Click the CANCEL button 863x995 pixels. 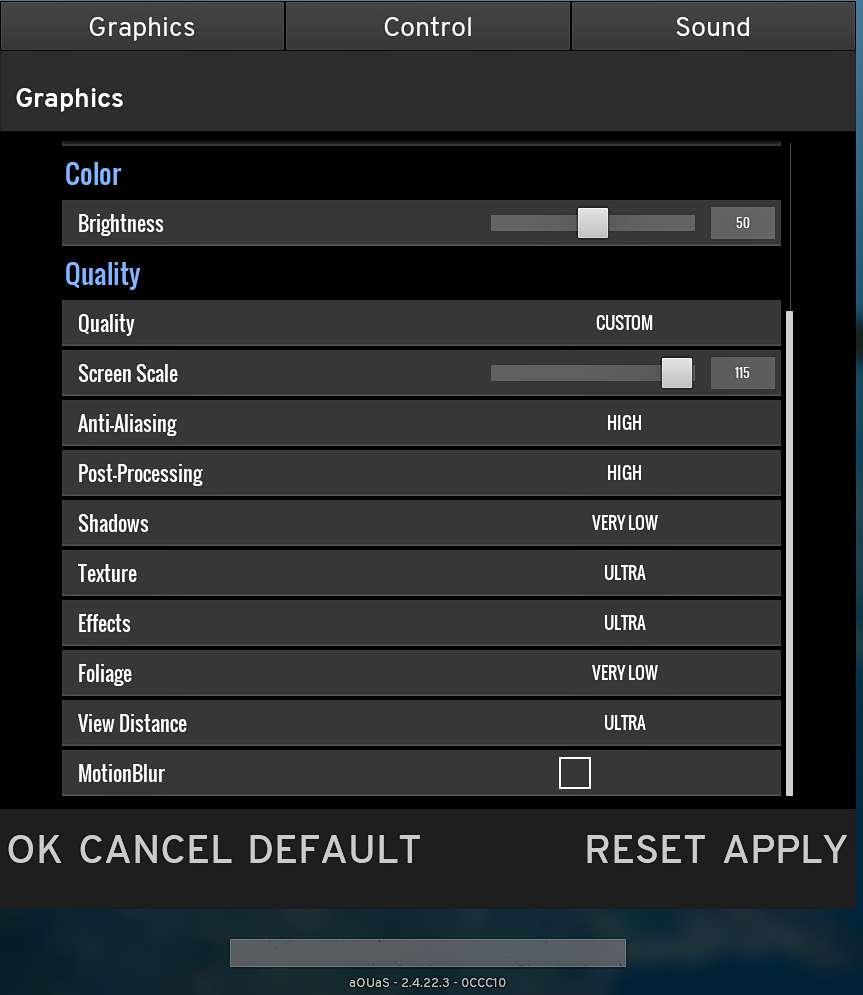click(155, 849)
